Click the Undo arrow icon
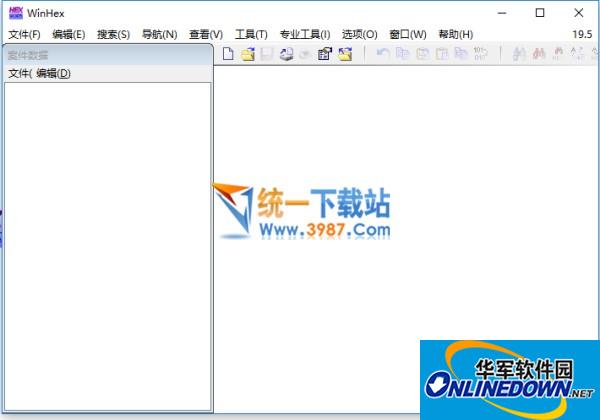Viewport: 600px width, 420px height. [383, 53]
